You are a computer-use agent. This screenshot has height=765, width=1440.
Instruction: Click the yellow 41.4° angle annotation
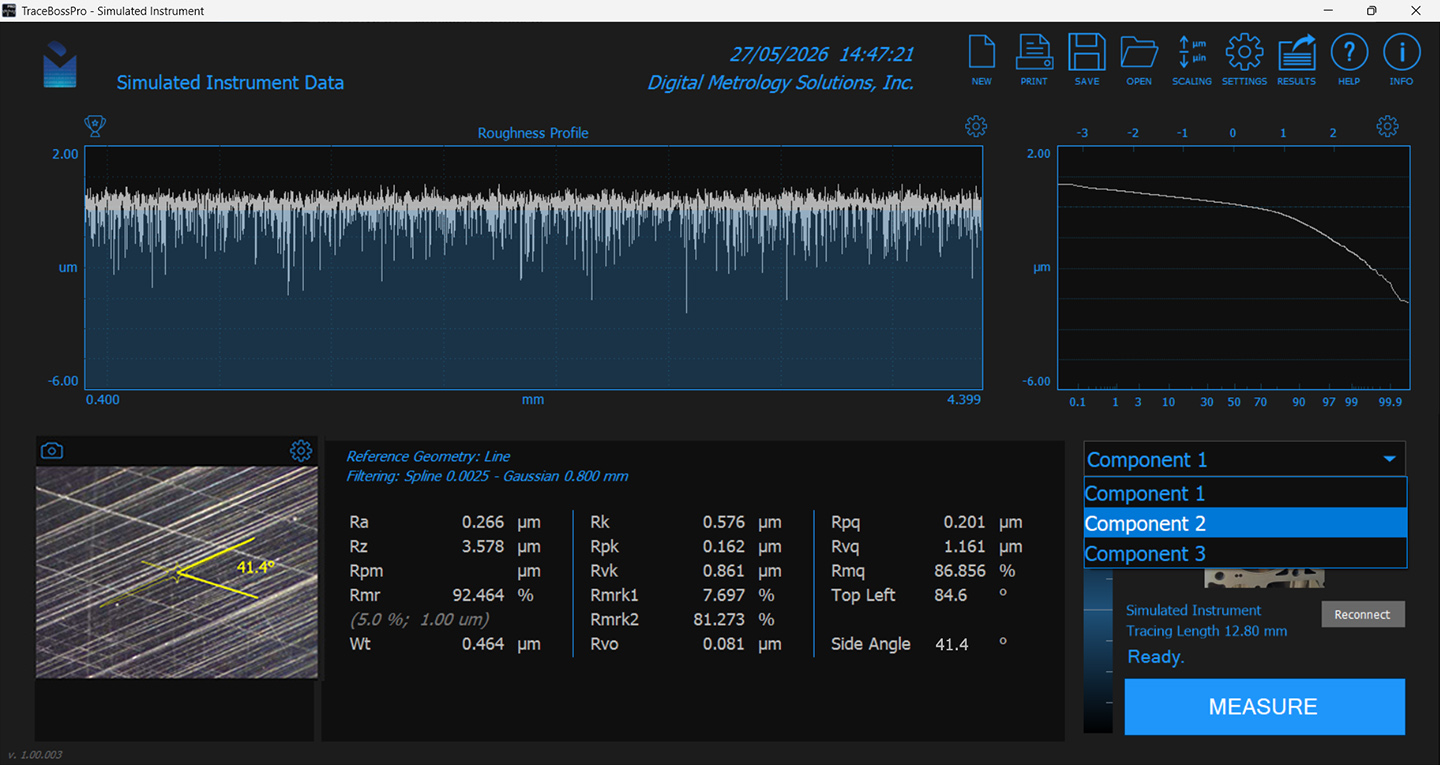coord(255,567)
